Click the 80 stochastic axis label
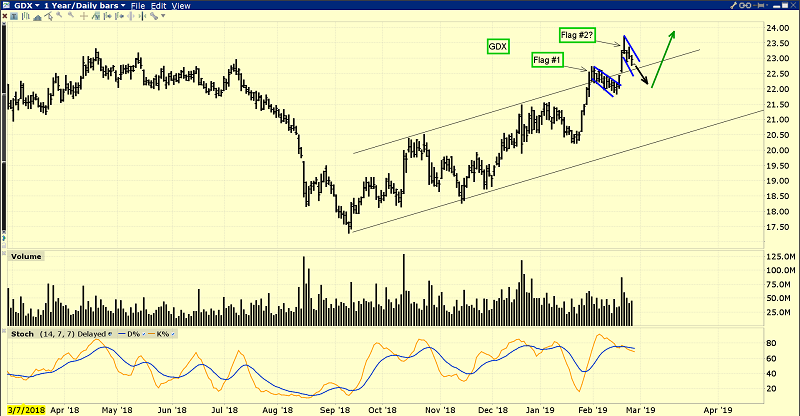Image resolution: width=800 pixels, height=416 pixels. pos(772,343)
